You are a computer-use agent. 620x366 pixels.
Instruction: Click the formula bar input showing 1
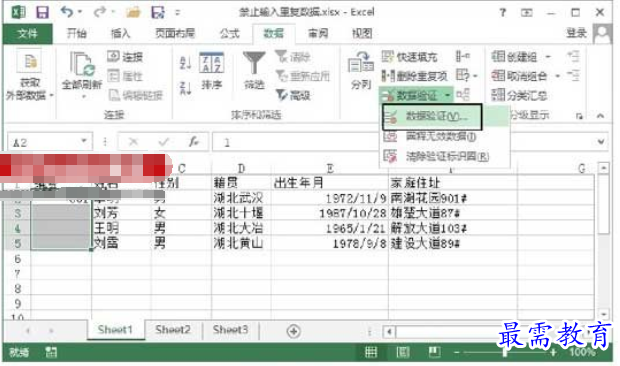pyautogui.click(x=403, y=142)
